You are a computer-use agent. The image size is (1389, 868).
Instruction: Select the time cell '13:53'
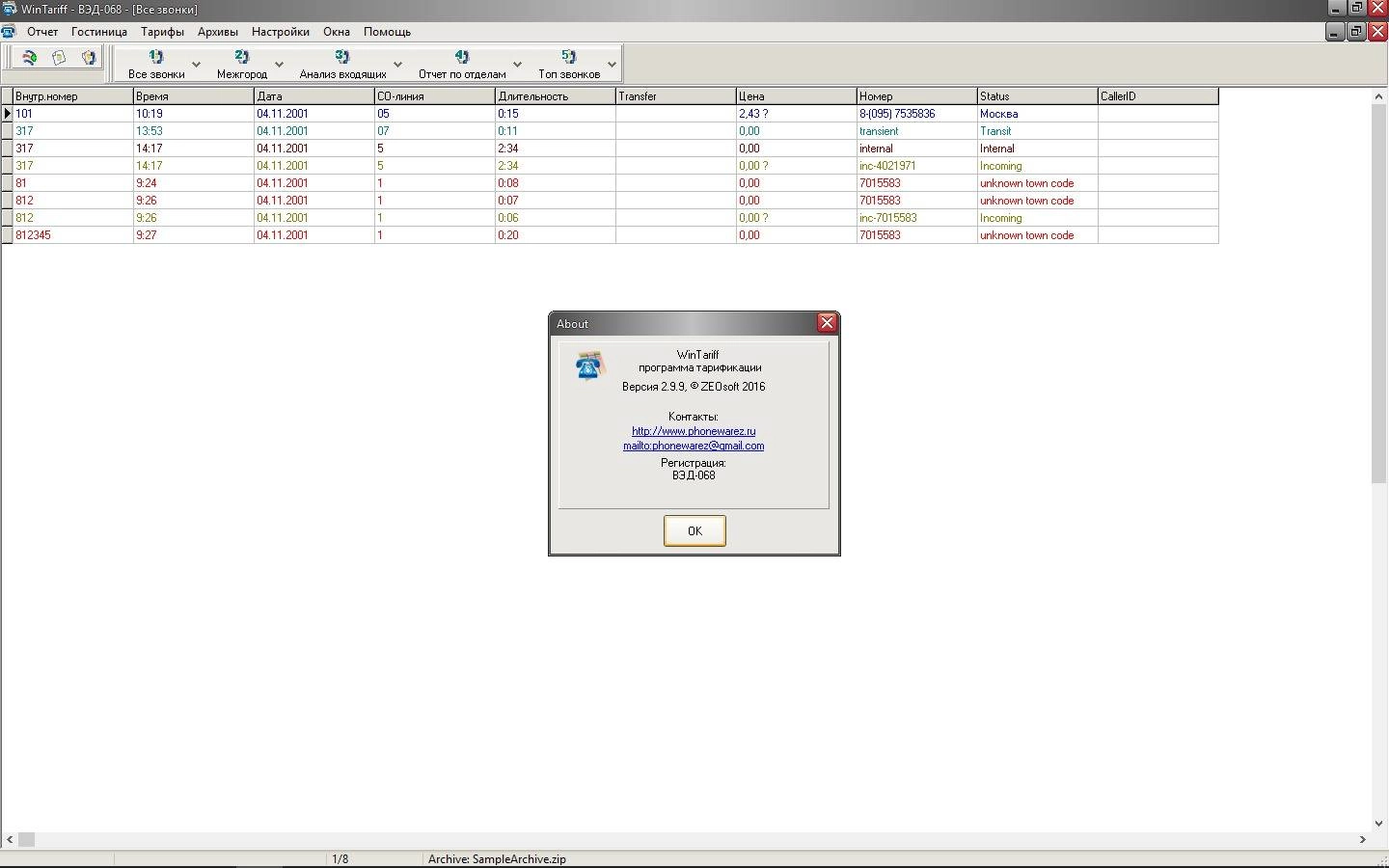[193, 131]
